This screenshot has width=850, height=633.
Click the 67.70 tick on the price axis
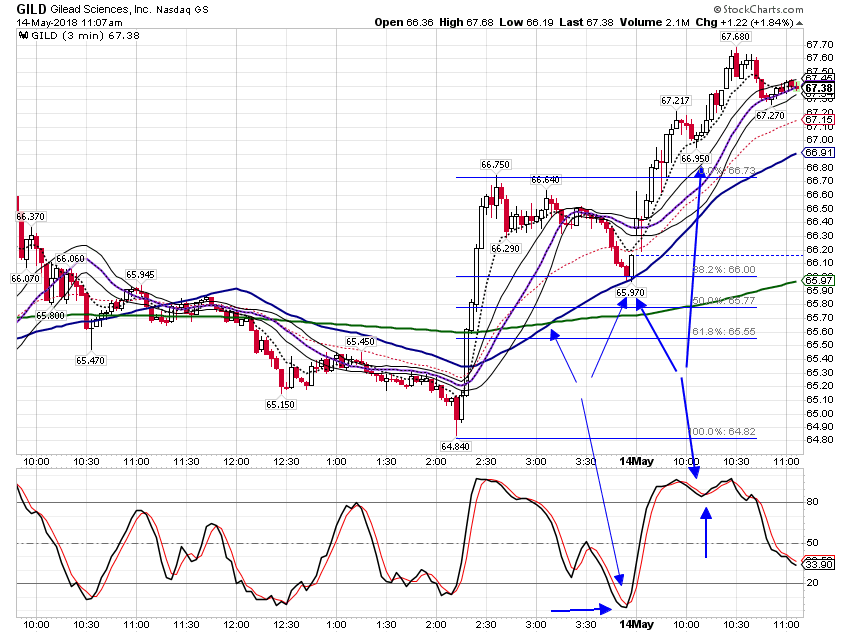[820, 44]
